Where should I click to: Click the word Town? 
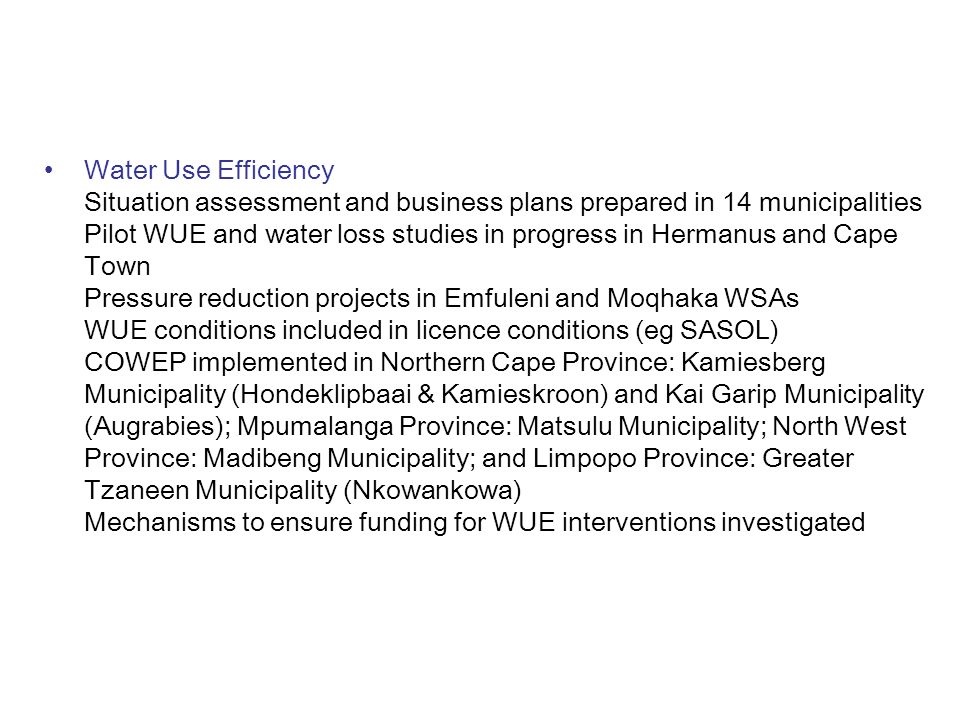[x=117, y=266]
